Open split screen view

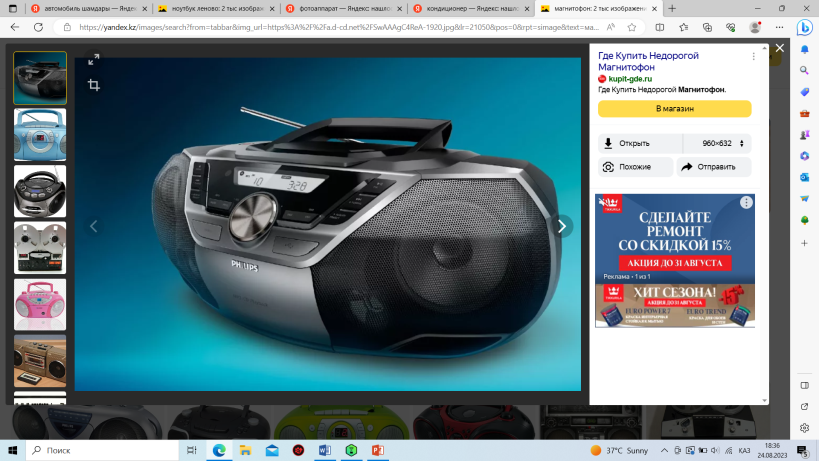coord(660,27)
